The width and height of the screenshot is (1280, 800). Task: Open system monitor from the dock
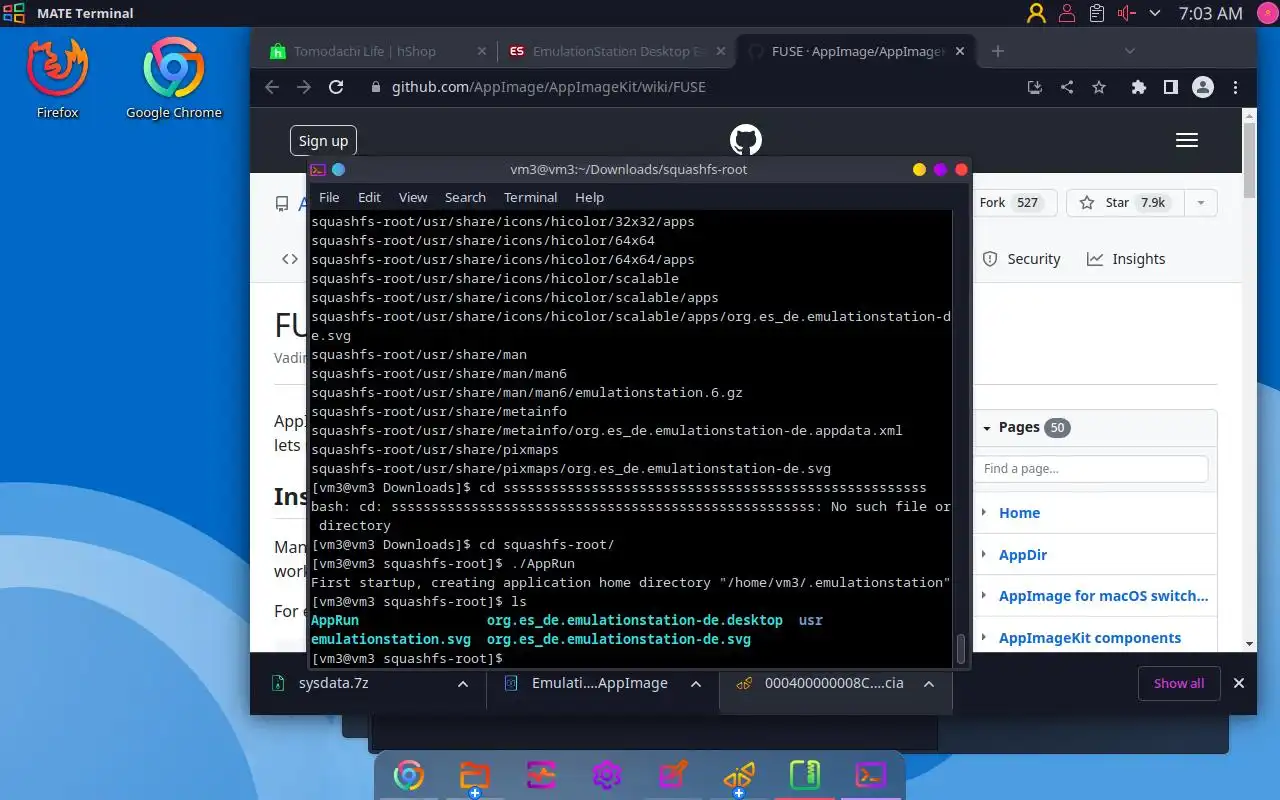click(x=541, y=777)
